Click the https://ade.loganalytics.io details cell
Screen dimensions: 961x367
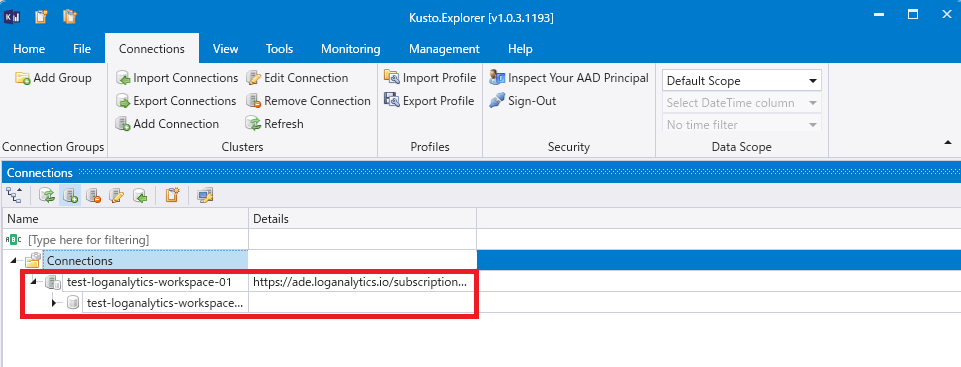click(363, 282)
